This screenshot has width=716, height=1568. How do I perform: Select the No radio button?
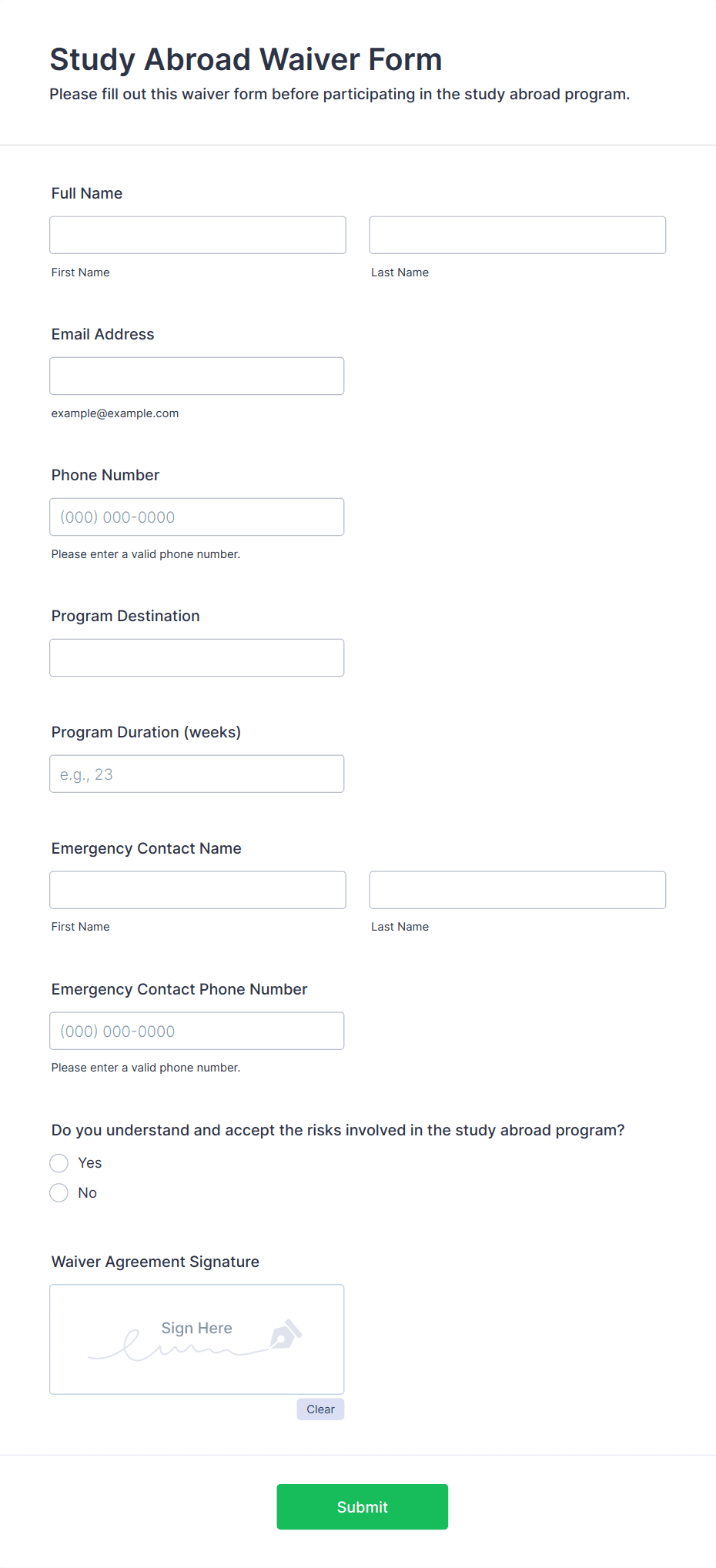[x=59, y=1192]
